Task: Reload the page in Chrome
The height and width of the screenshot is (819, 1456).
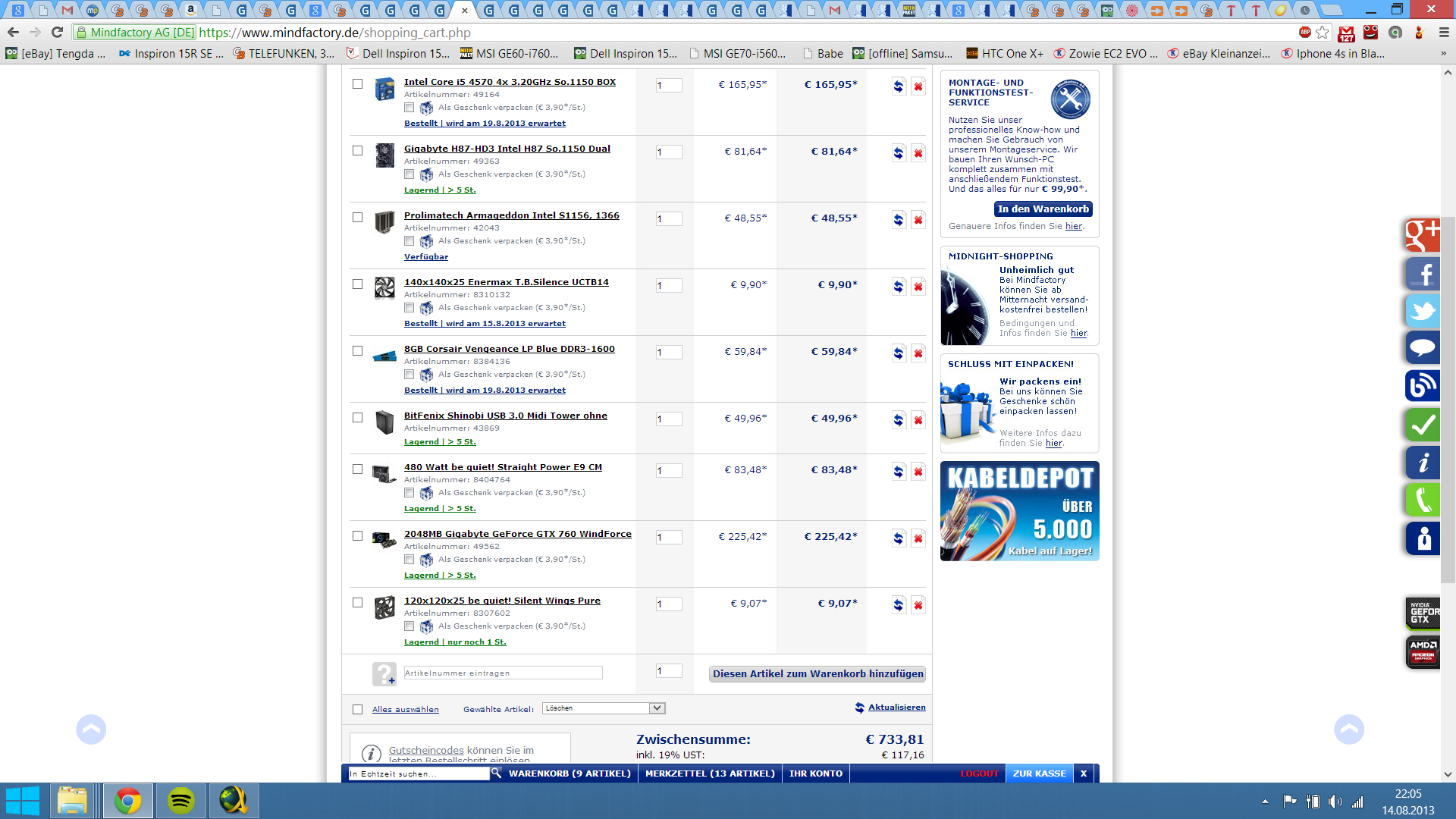Action: [x=57, y=33]
